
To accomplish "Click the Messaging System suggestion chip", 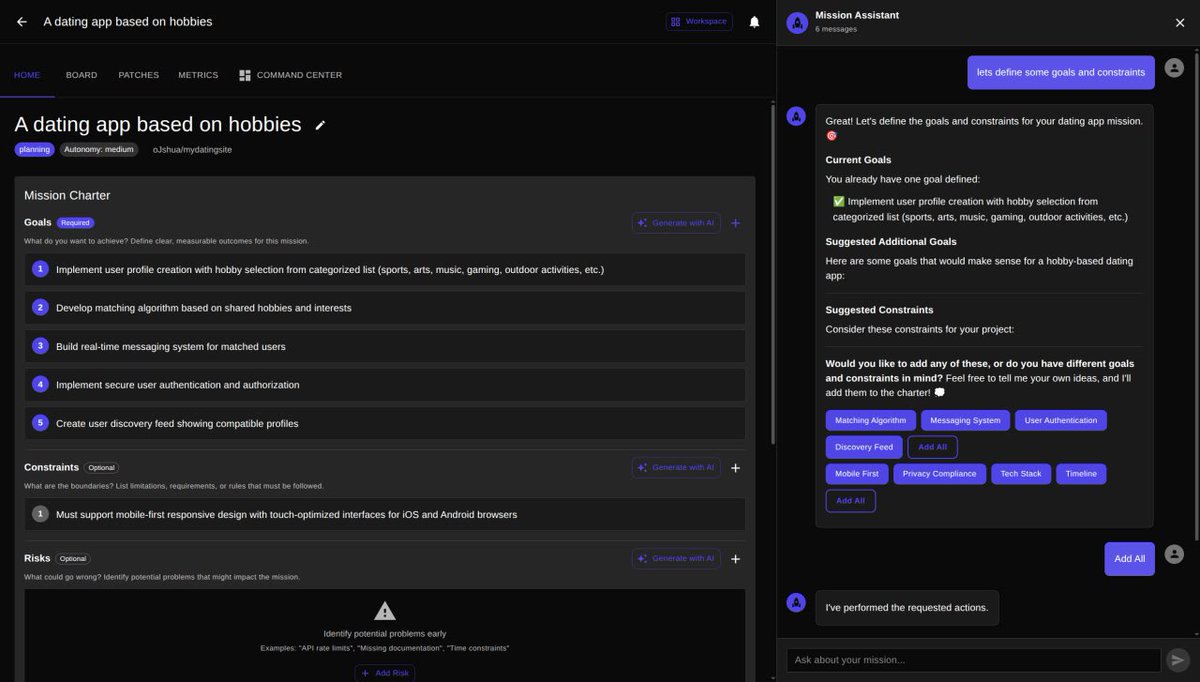I will (x=965, y=420).
